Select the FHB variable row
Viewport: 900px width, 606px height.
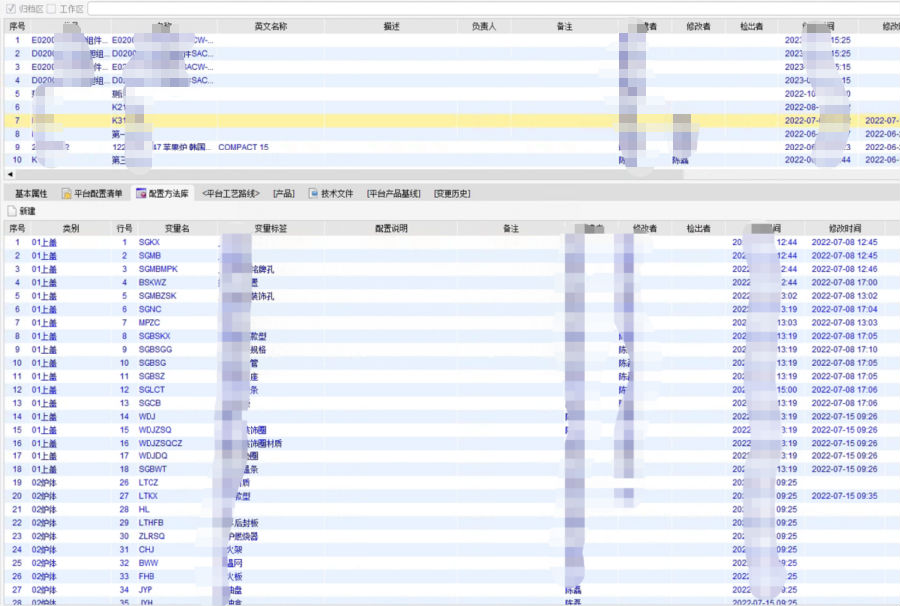[x=452, y=576]
